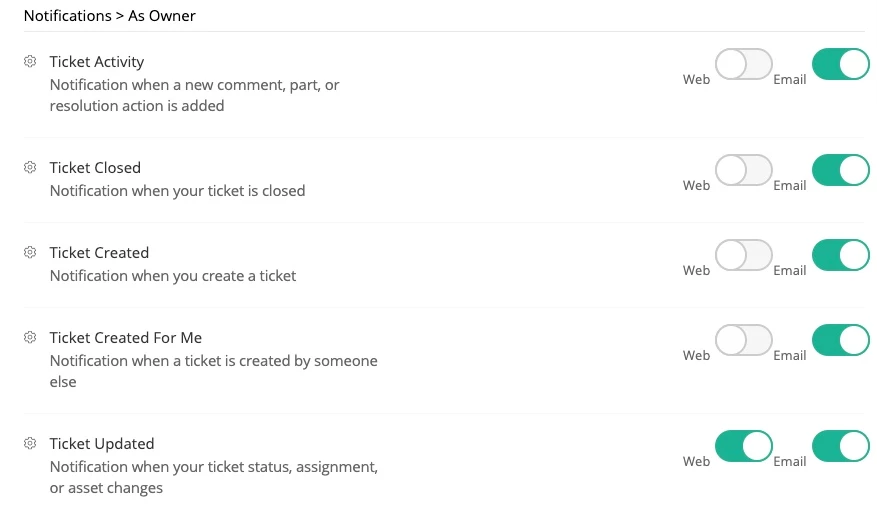Turn off Email for Ticket Created For Me
This screenshot has width=877, height=505.
point(840,340)
